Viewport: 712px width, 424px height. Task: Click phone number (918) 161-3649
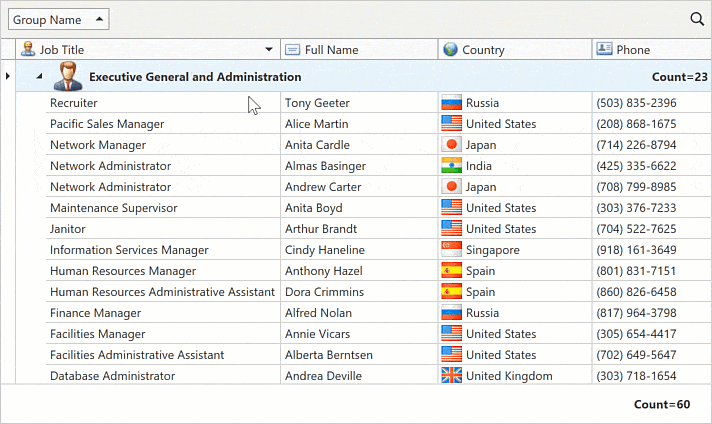[636, 250]
